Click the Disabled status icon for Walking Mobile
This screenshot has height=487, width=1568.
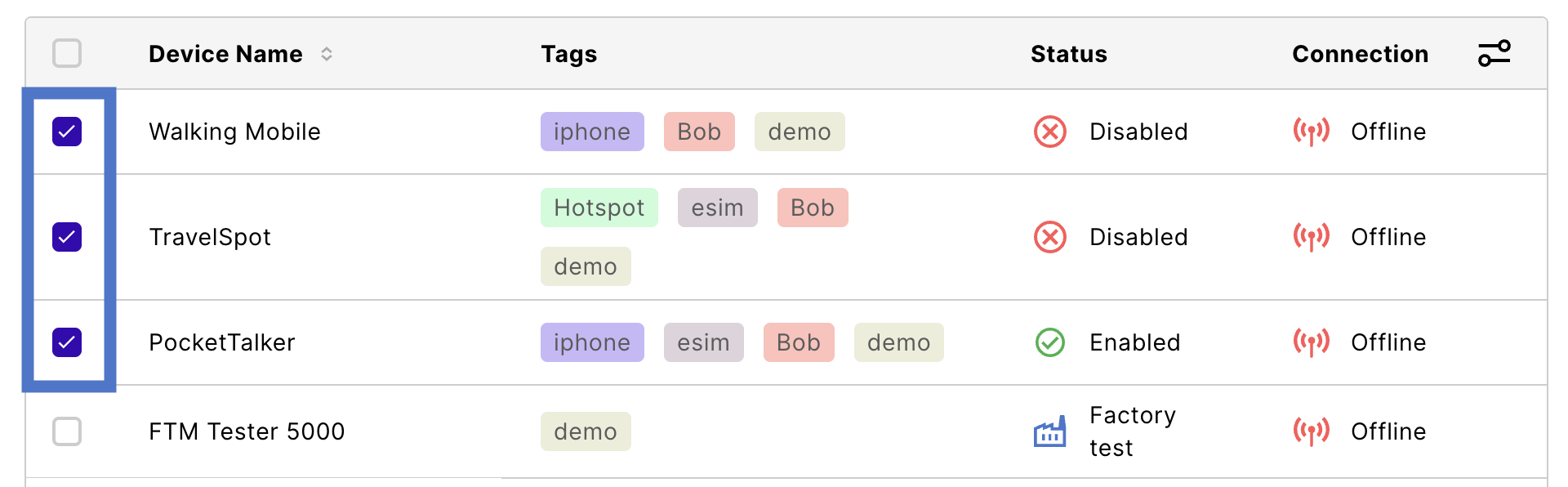(1050, 132)
